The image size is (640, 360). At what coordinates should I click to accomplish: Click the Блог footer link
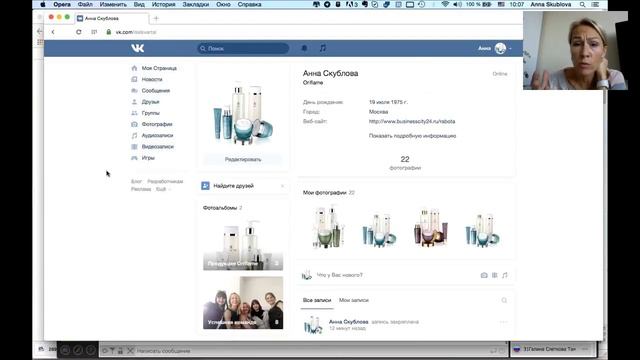136,181
